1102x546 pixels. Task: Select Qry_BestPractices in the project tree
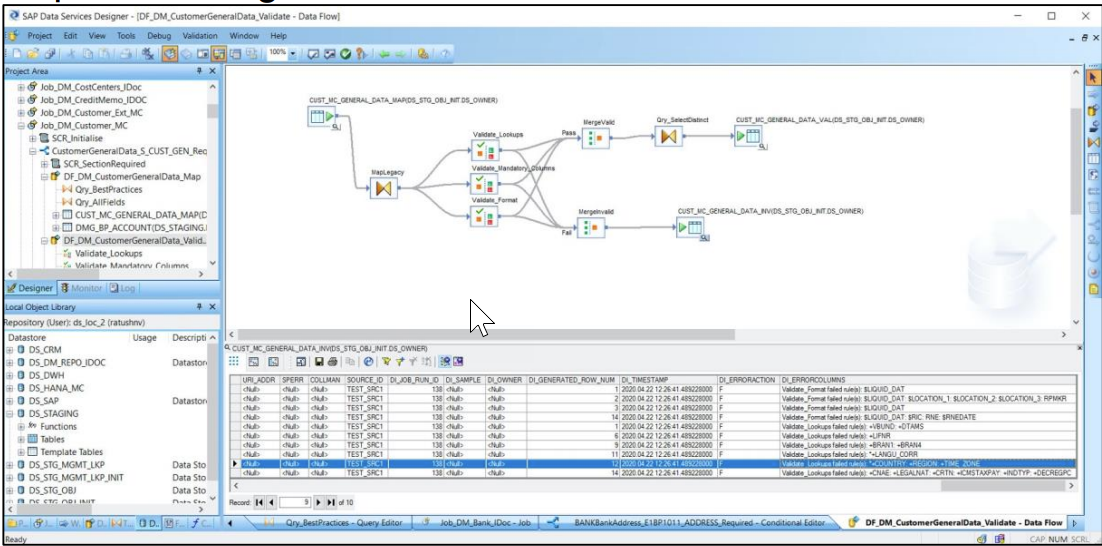click(x=108, y=189)
